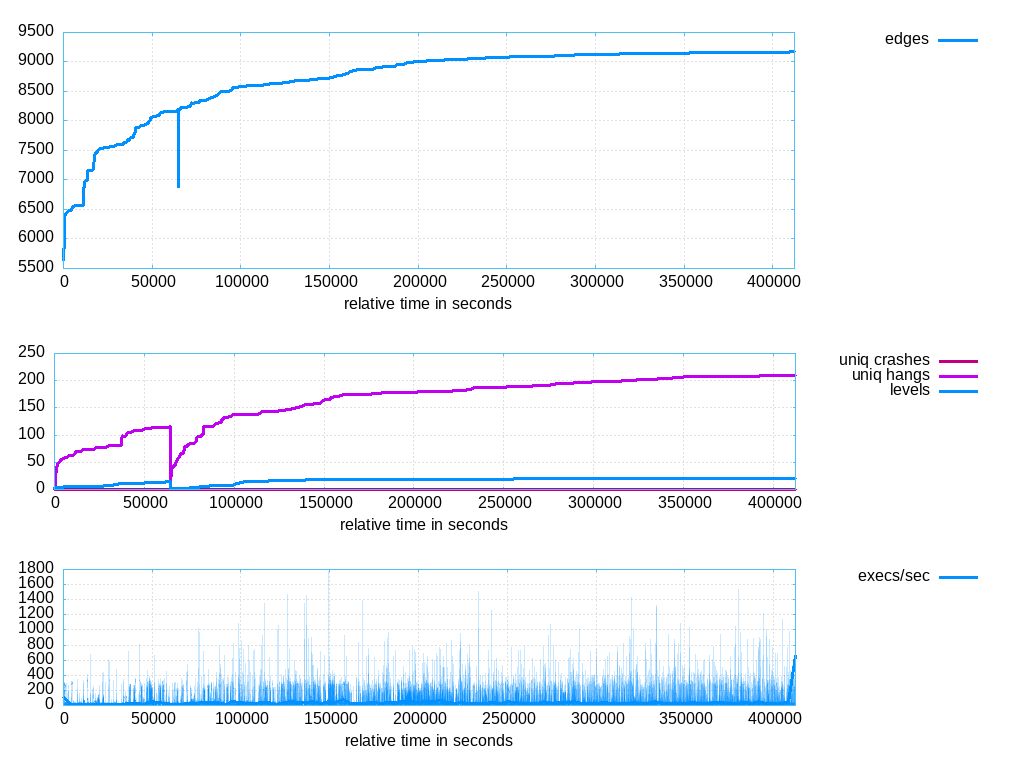Click the 200000 x-axis tick under edges chart
1026x768 pixels.
pos(419,282)
